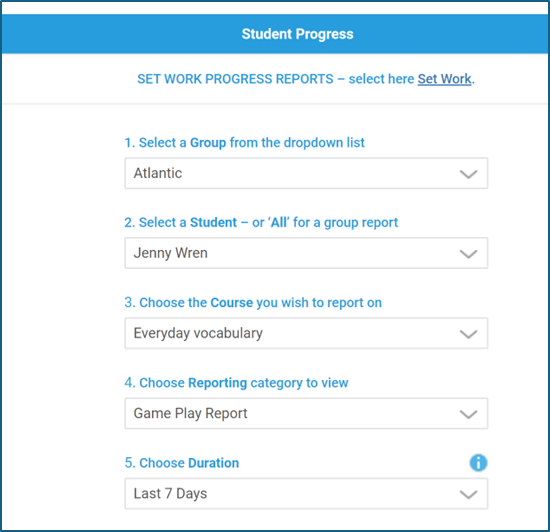Screen dimensions: 550x532
Task: Click the '1. Select a Group' label
Action: pos(244,143)
